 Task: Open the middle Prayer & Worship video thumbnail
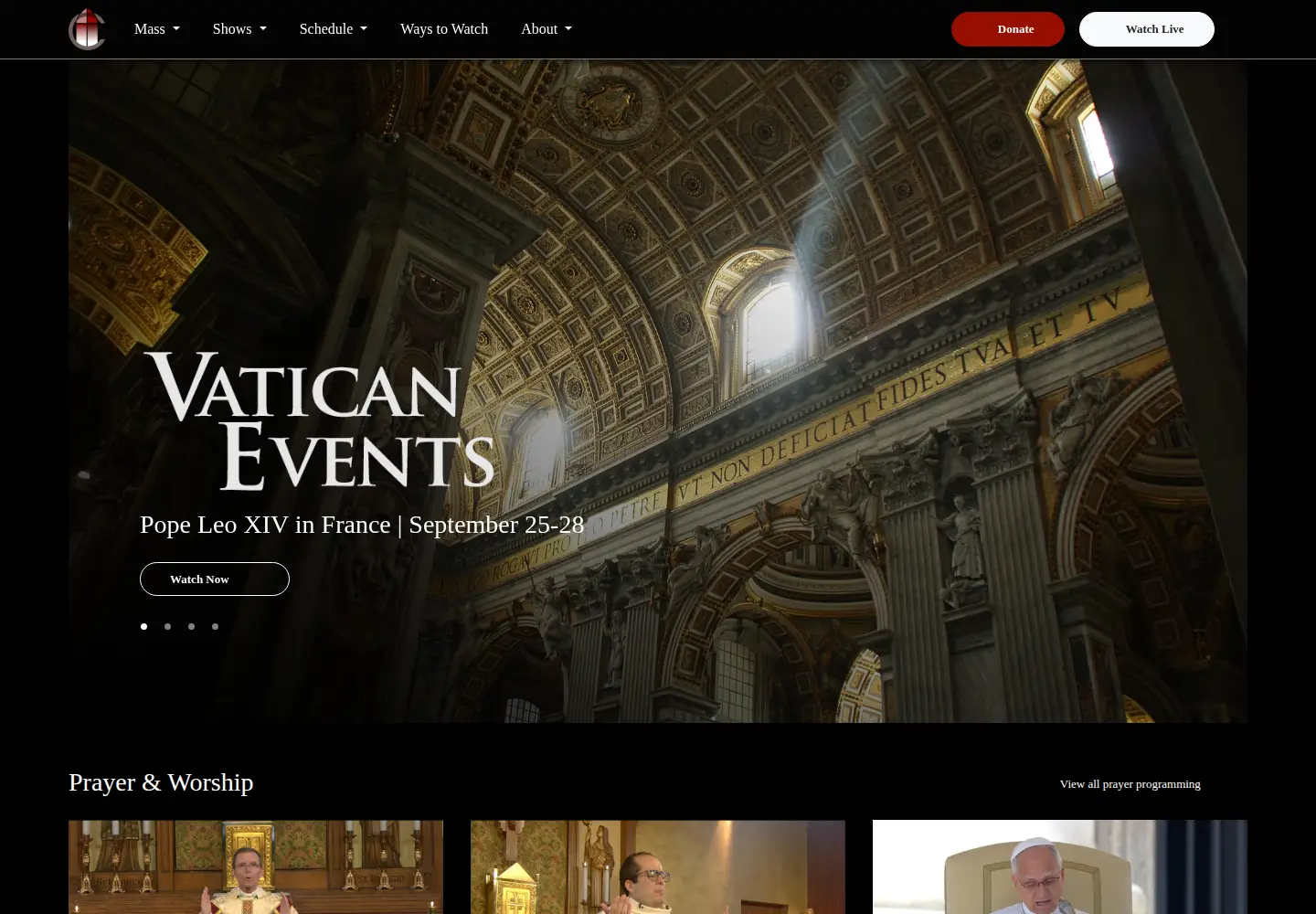point(658,866)
